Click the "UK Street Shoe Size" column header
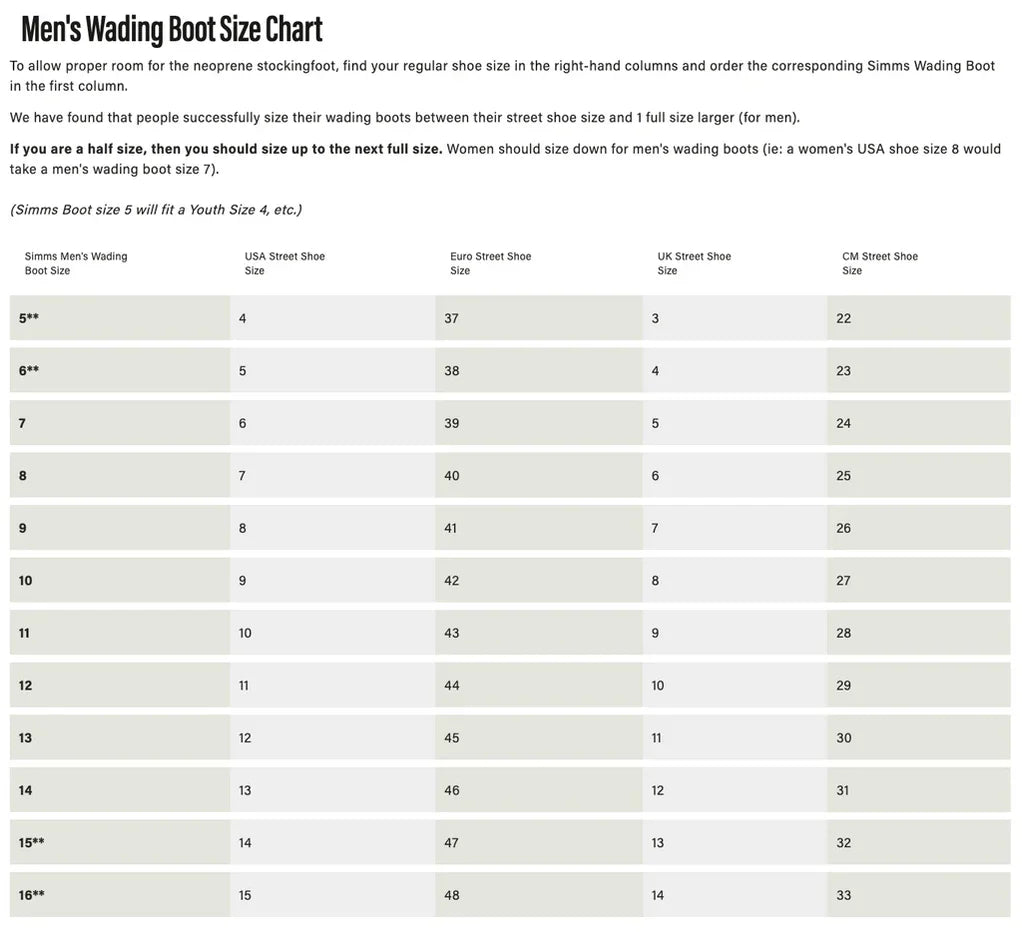The image size is (1022, 932). (694, 263)
